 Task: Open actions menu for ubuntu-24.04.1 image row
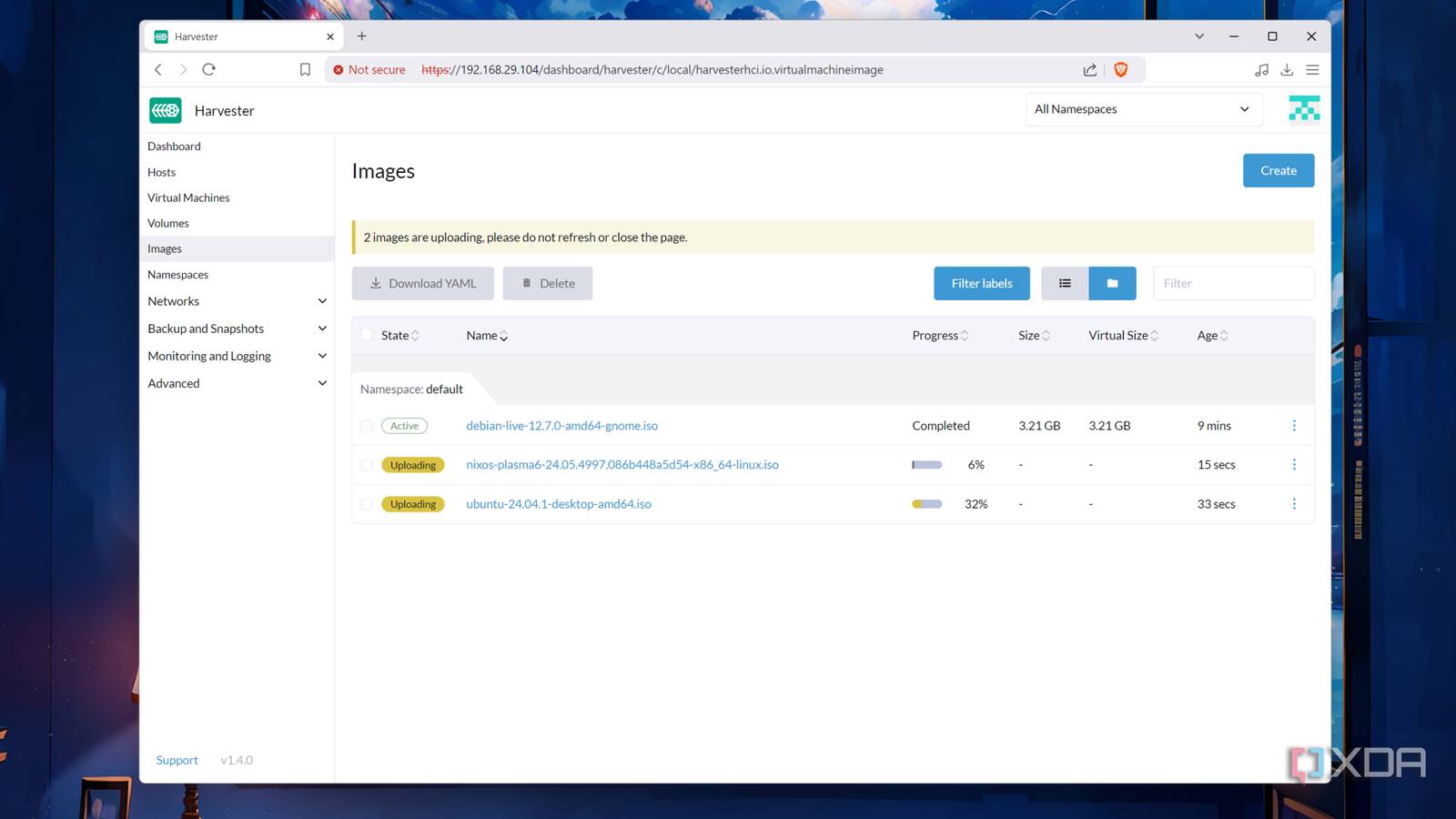click(1294, 504)
